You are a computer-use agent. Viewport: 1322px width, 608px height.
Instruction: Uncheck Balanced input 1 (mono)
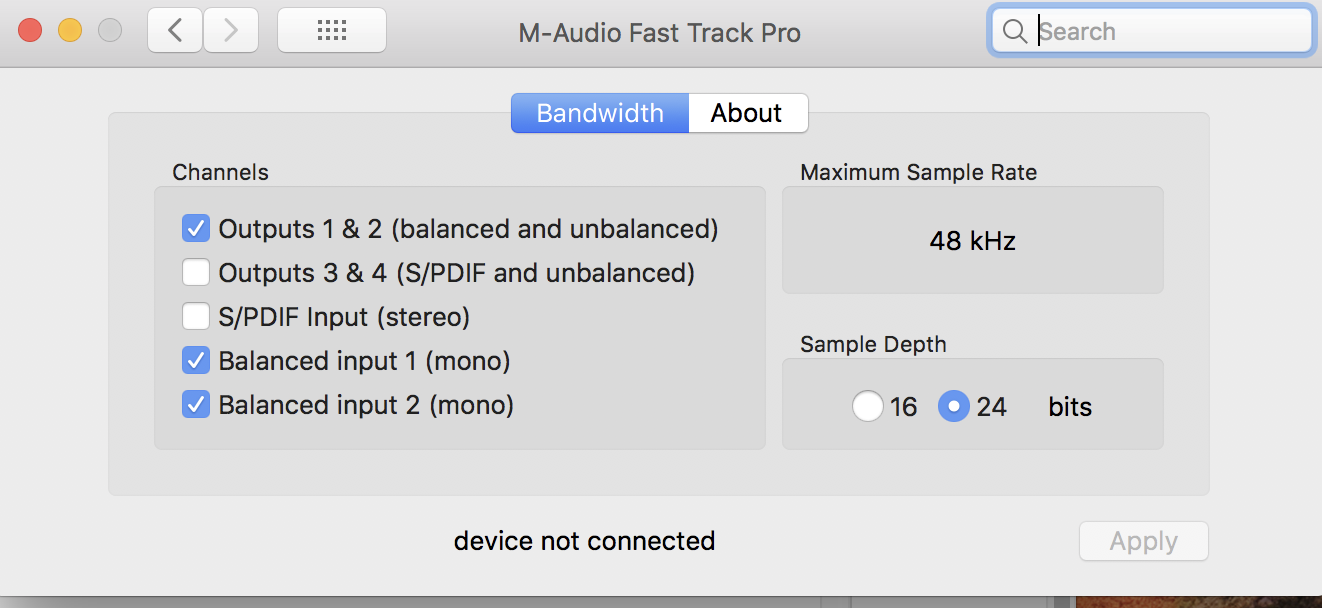pos(195,361)
